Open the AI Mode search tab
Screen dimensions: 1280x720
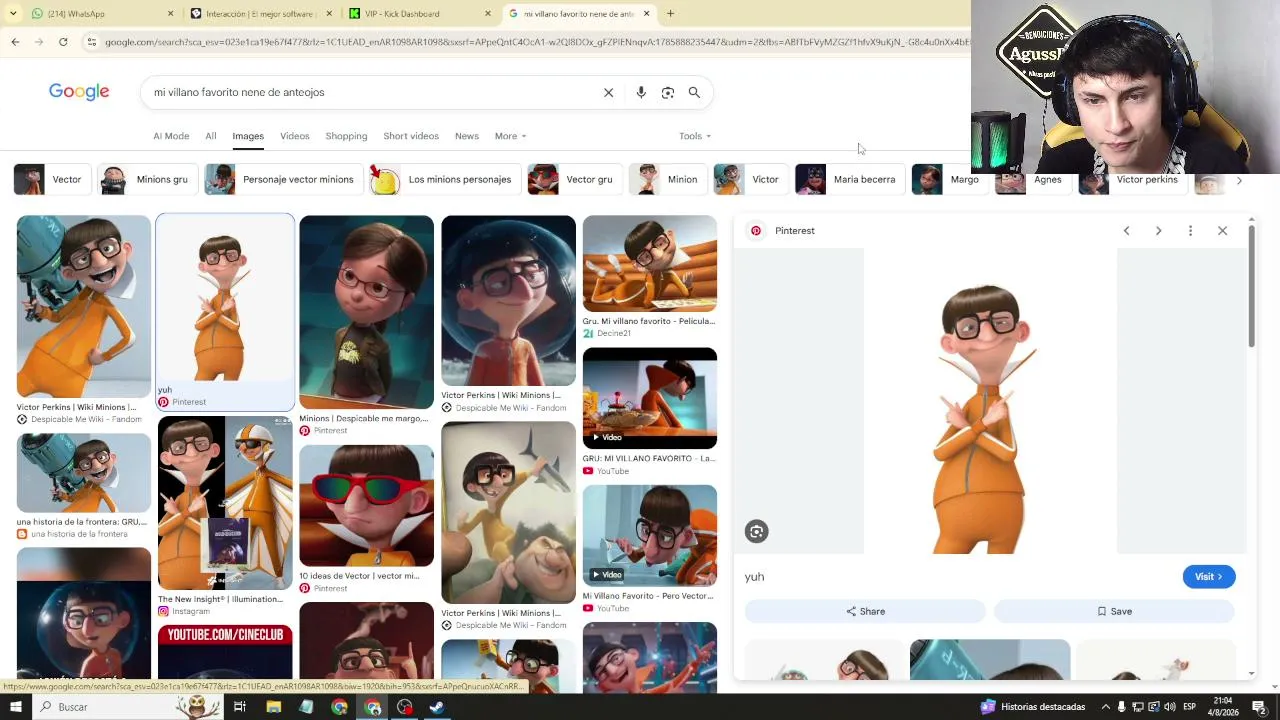pos(171,136)
